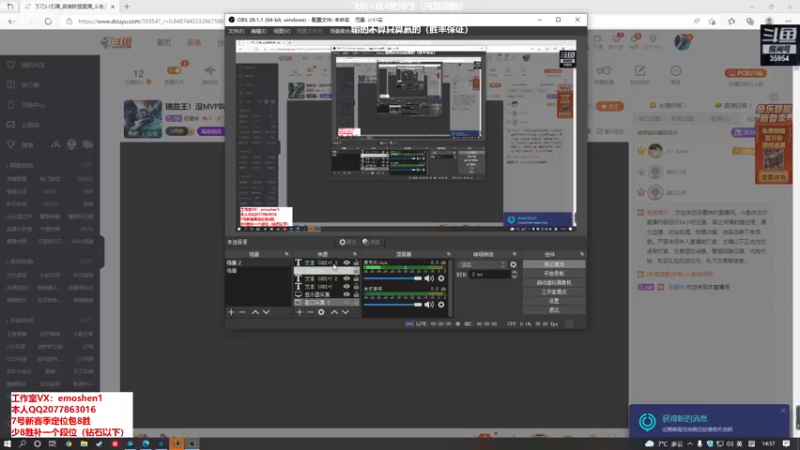Increase the transition duration stepper
This screenshot has height=450, width=800.
tap(514, 272)
